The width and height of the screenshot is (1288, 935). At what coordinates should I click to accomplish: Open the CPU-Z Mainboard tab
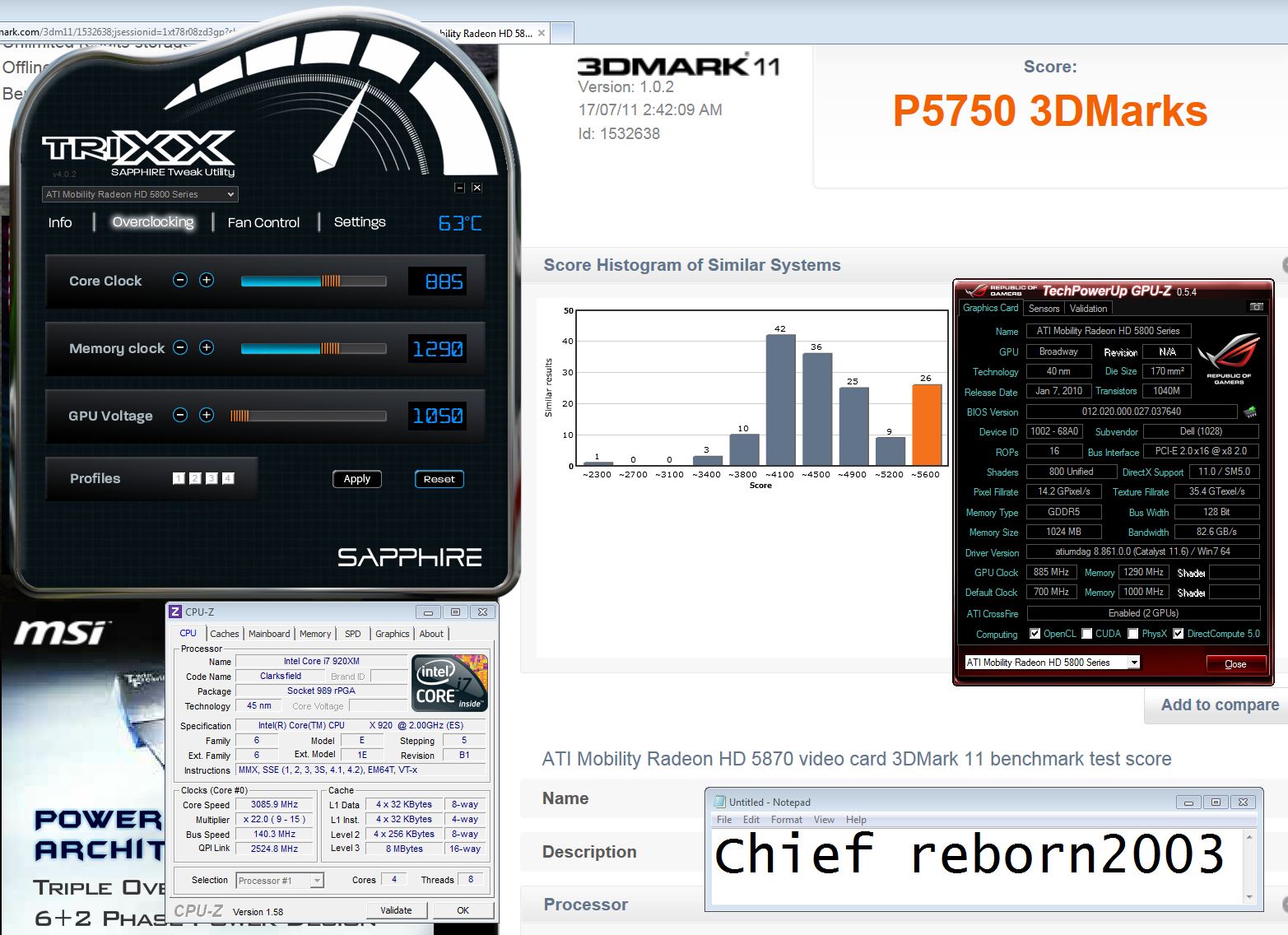[x=269, y=634]
